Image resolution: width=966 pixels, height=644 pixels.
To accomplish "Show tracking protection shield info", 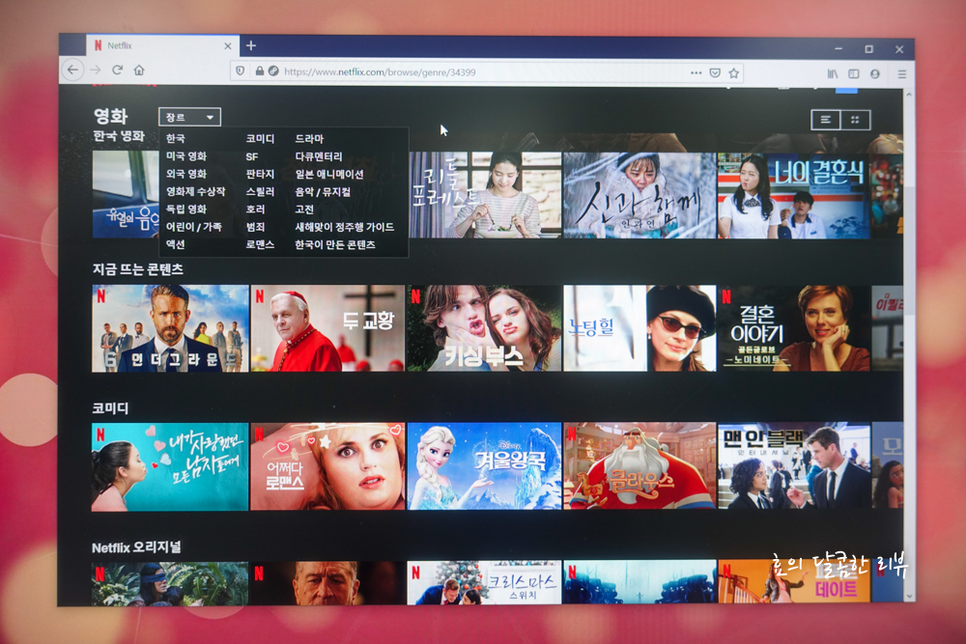I will click(x=241, y=71).
